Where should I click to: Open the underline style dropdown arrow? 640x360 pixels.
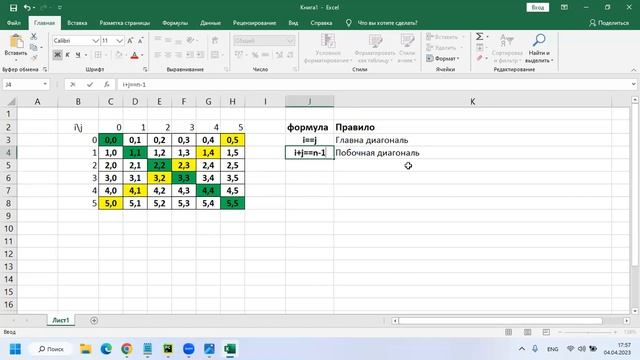click(86, 55)
